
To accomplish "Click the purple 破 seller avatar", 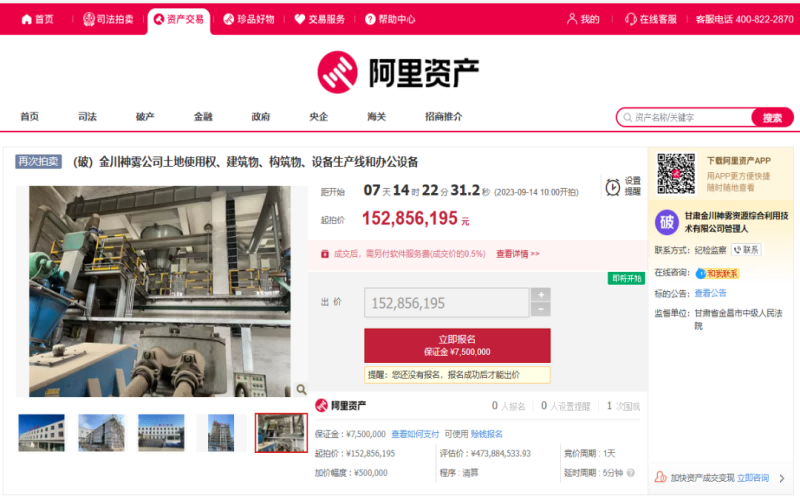I will tap(666, 222).
